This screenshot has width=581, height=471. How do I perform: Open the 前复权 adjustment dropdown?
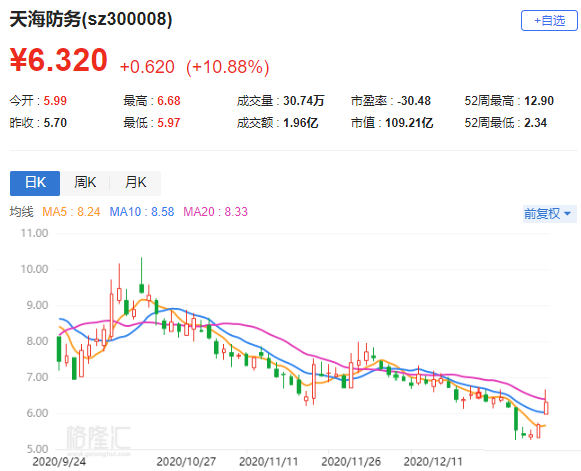pos(550,214)
